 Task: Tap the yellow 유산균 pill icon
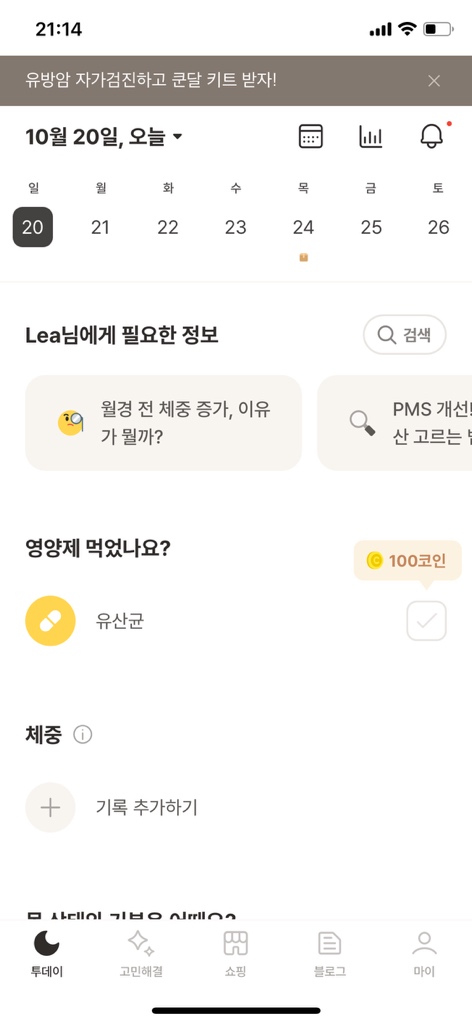(50, 620)
